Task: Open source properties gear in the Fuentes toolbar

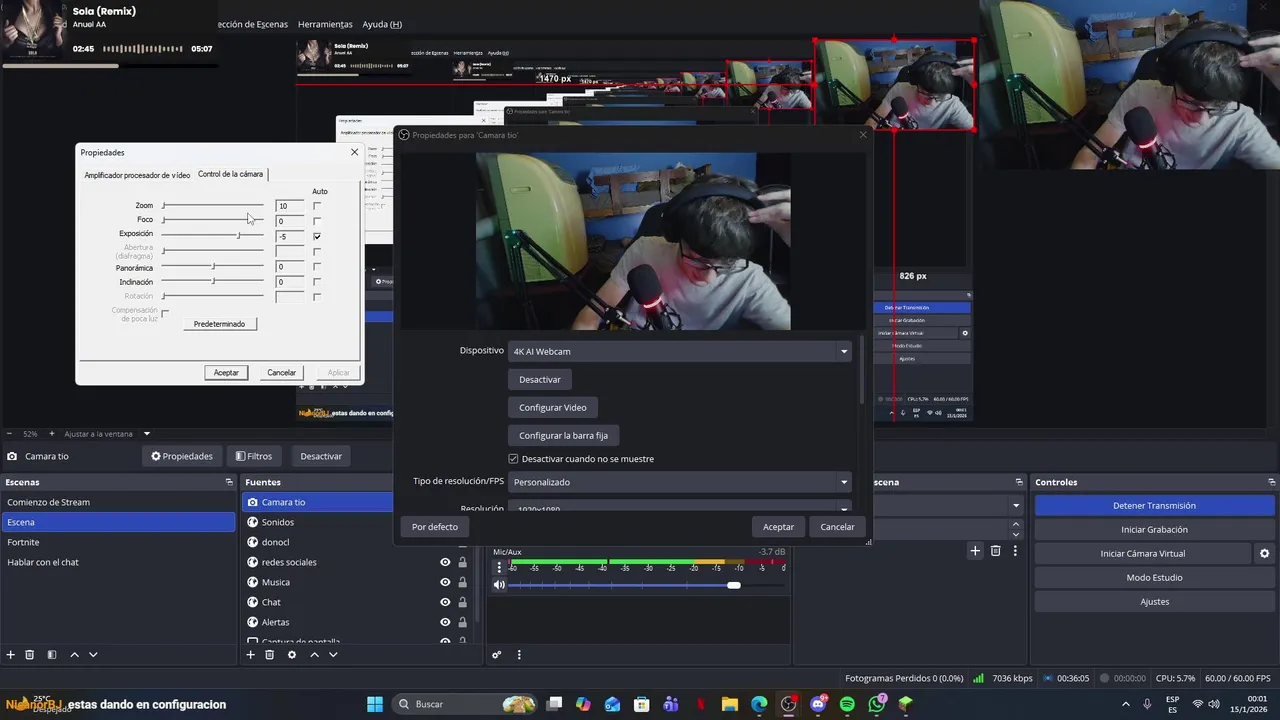Action: click(x=292, y=655)
